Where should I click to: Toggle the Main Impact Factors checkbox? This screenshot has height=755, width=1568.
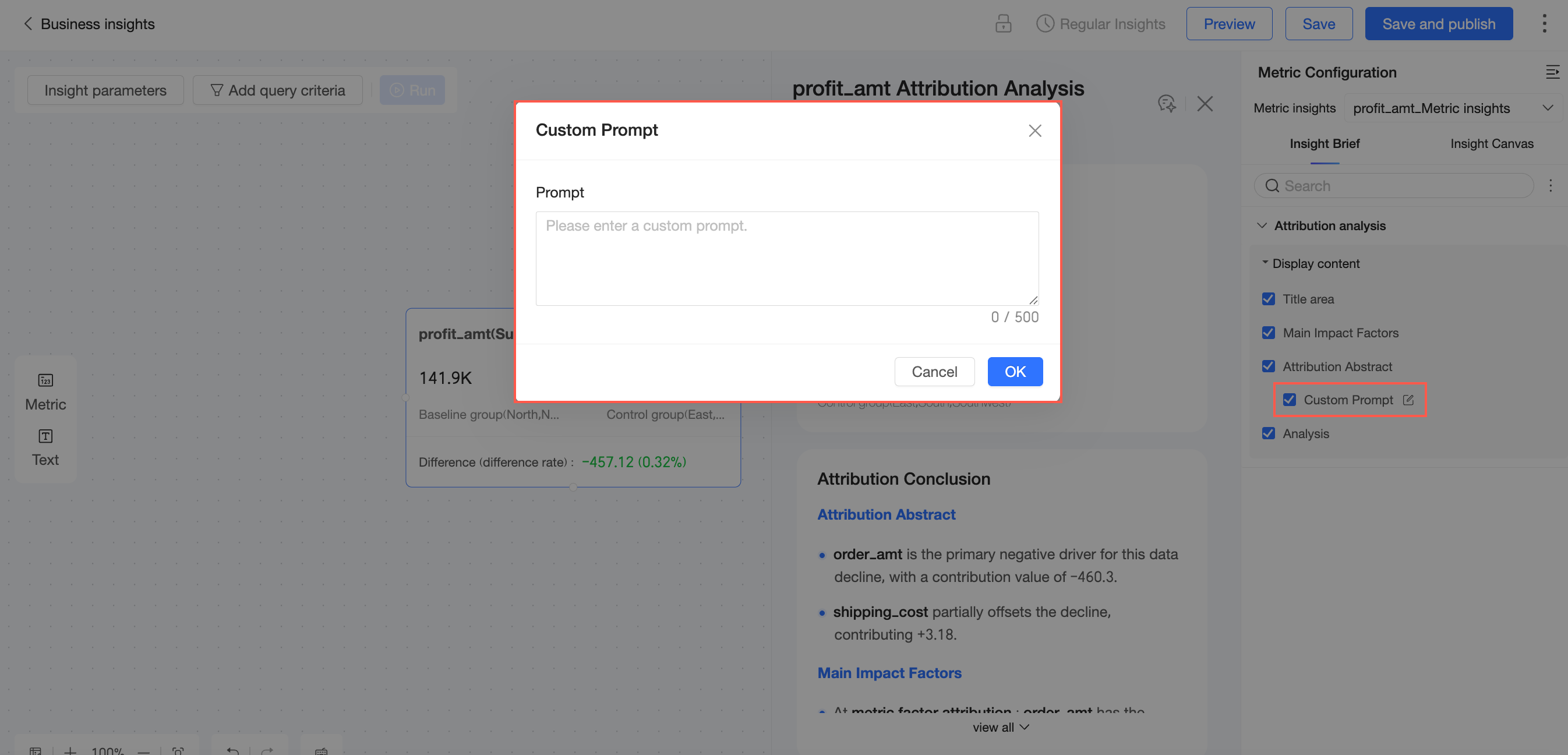pos(1269,333)
